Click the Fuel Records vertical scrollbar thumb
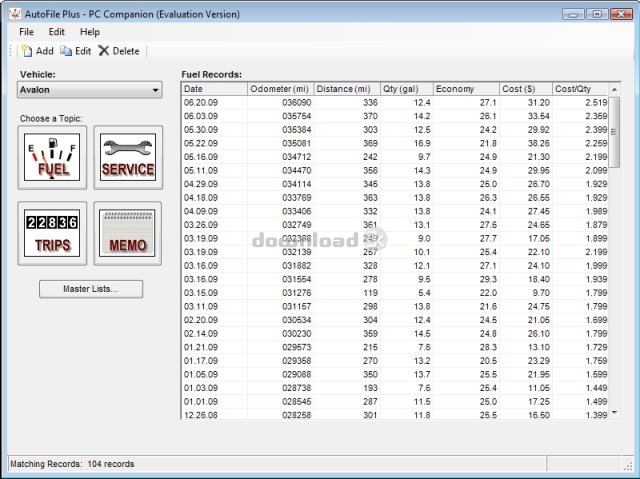This screenshot has height=479, width=640. [x=614, y=132]
